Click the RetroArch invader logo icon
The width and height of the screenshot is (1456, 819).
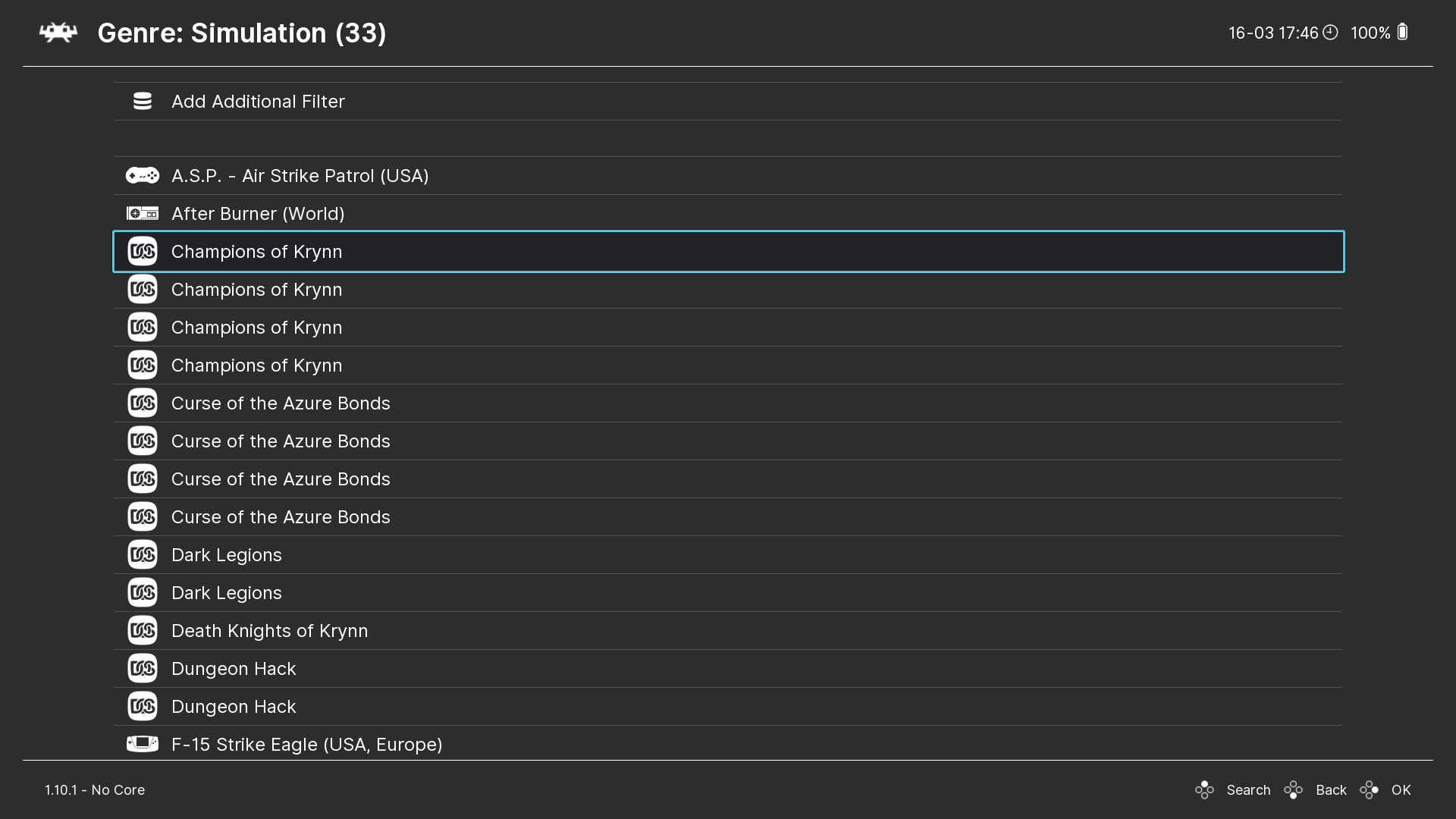[58, 33]
